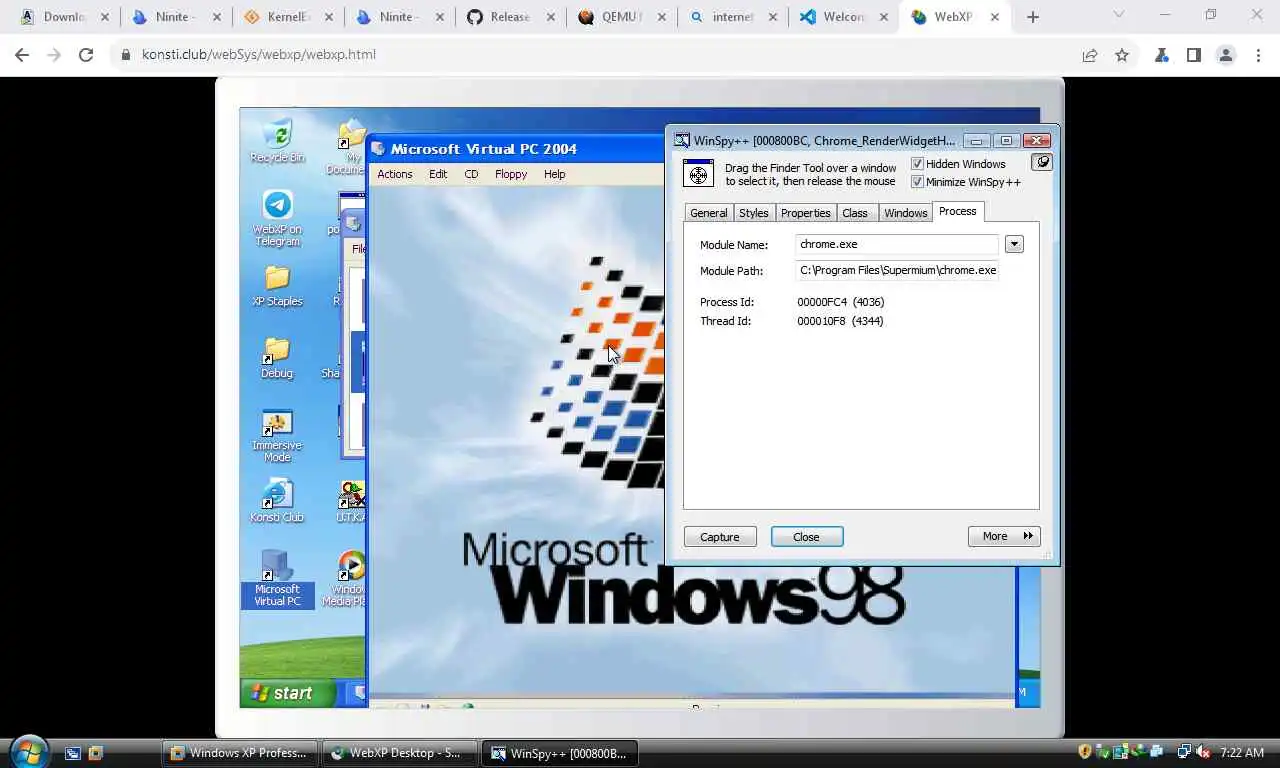The width and height of the screenshot is (1280, 768).
Task: Switch to the Class tab in WinSpy++
Action: (855, 213)
